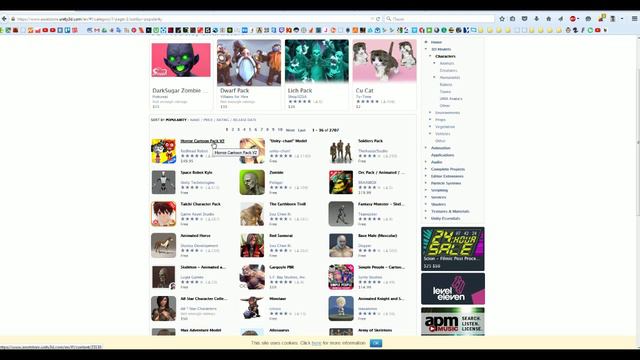Focus the browser search field

click(x=439, y=19)
